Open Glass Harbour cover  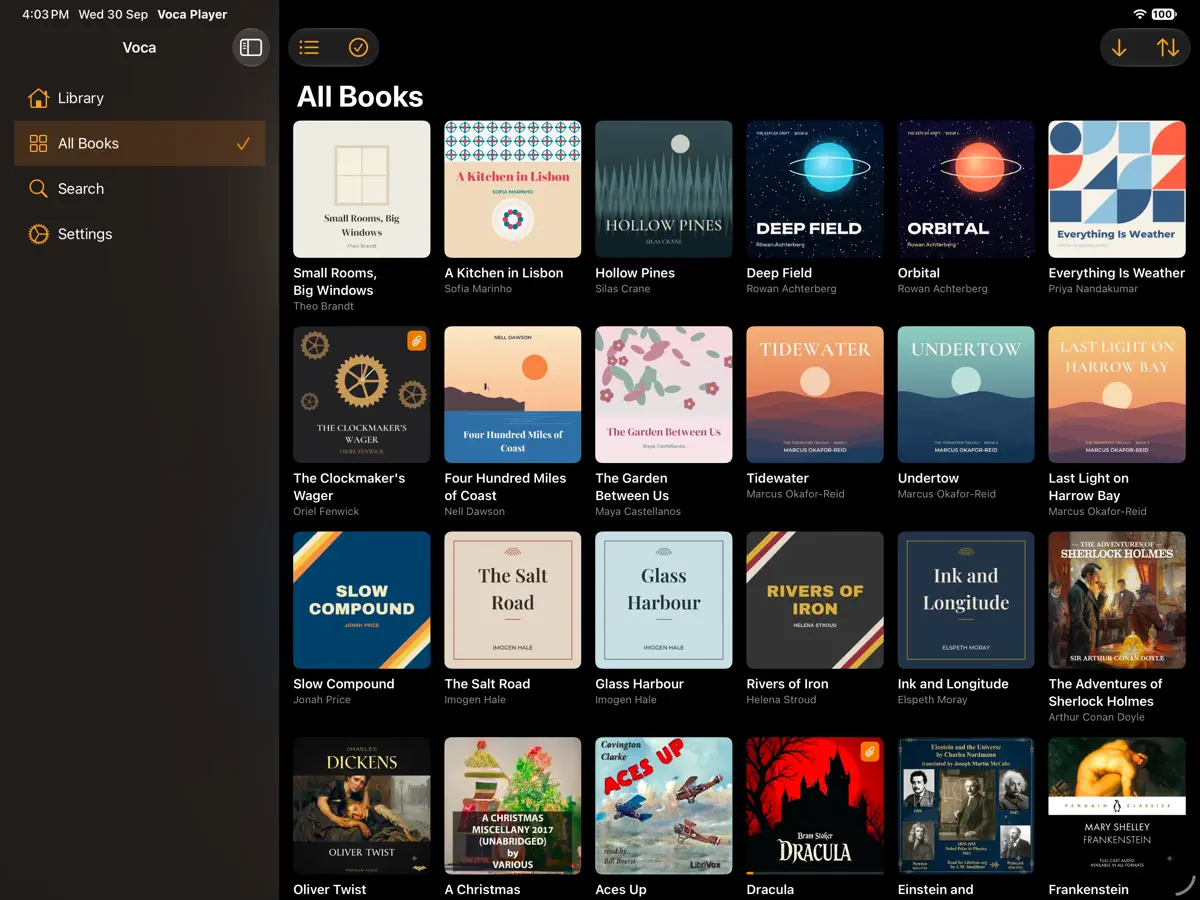(x=664, y=600)
